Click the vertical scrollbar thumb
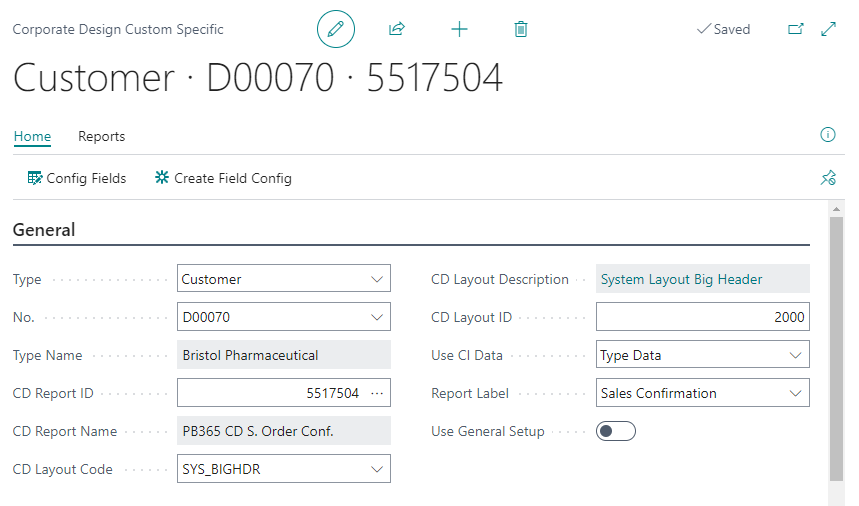The width and height of the screenshot is (859, 506). [836, 349]
